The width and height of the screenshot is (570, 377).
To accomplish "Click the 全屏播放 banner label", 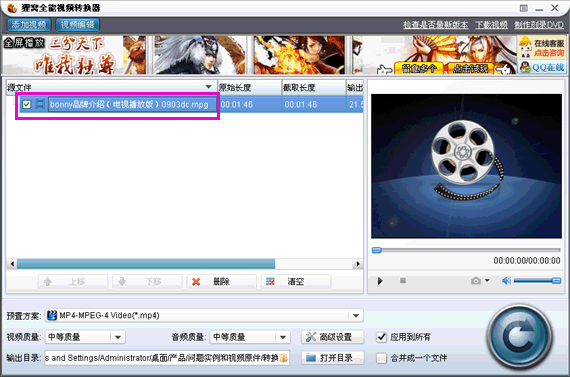I will click(x=24, y=43).
